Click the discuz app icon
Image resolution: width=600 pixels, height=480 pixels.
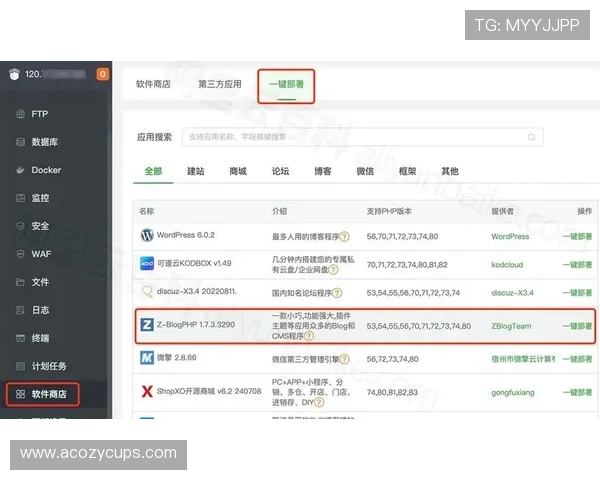coord(147,291)
